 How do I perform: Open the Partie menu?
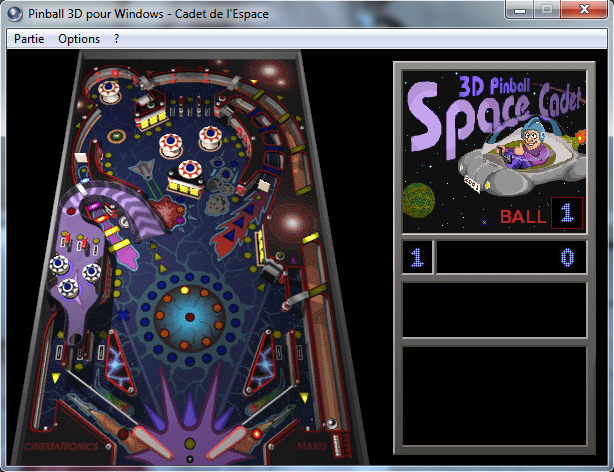tap(29, 39)
